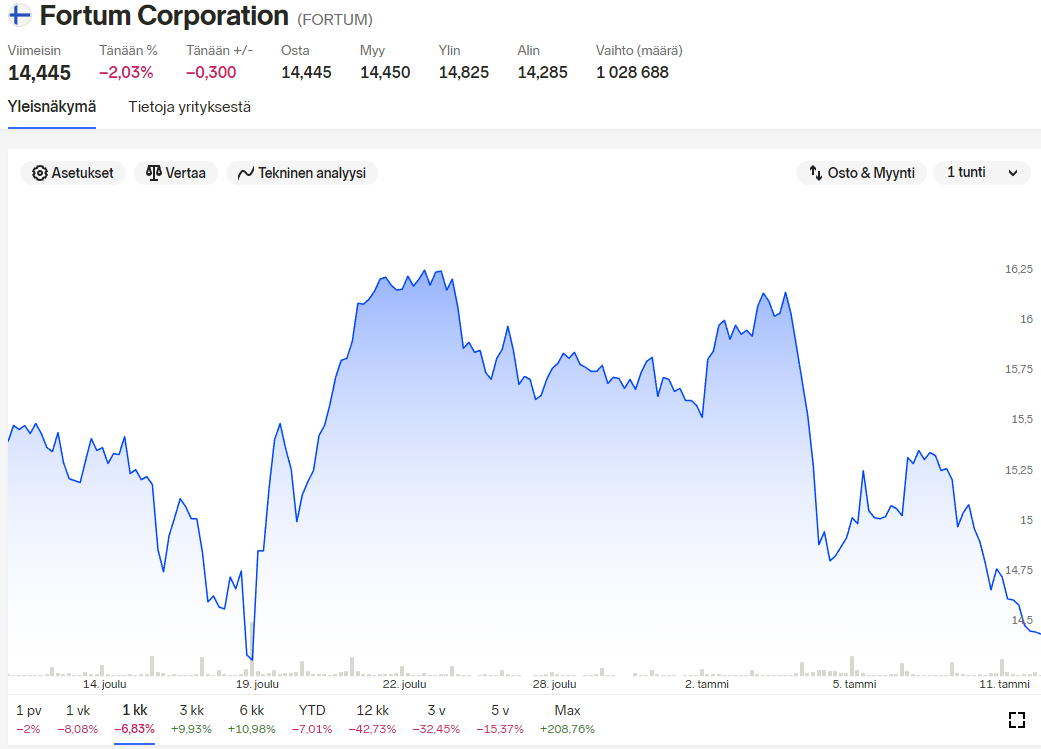The image size is (1041, 749).
Task: Switch the chart to 6 kk range
Action: pos(251,718)
